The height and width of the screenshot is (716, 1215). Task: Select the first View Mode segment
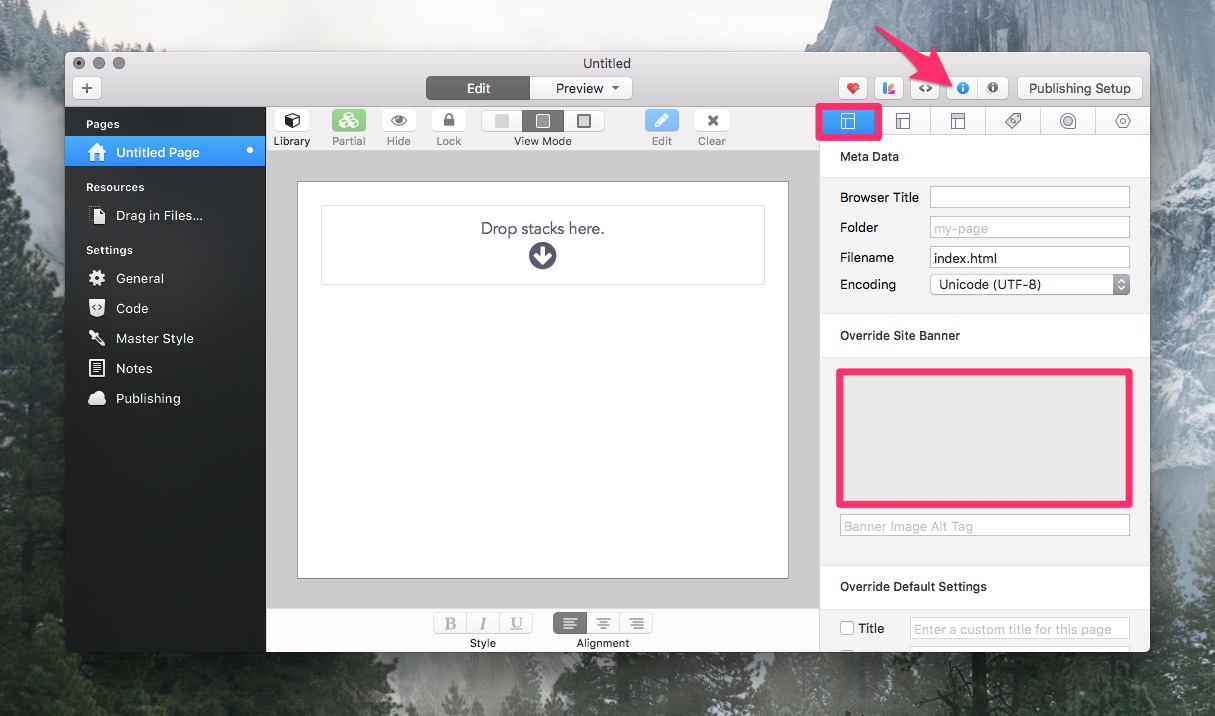[502, 121]
